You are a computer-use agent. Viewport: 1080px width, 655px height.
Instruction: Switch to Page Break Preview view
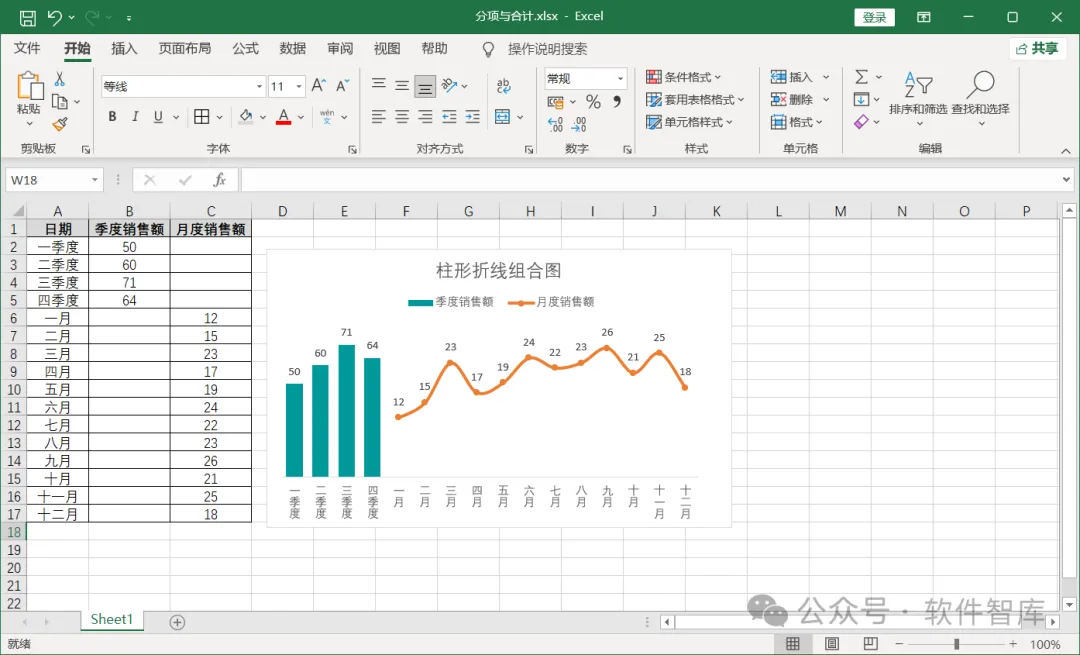pos(871,644)
